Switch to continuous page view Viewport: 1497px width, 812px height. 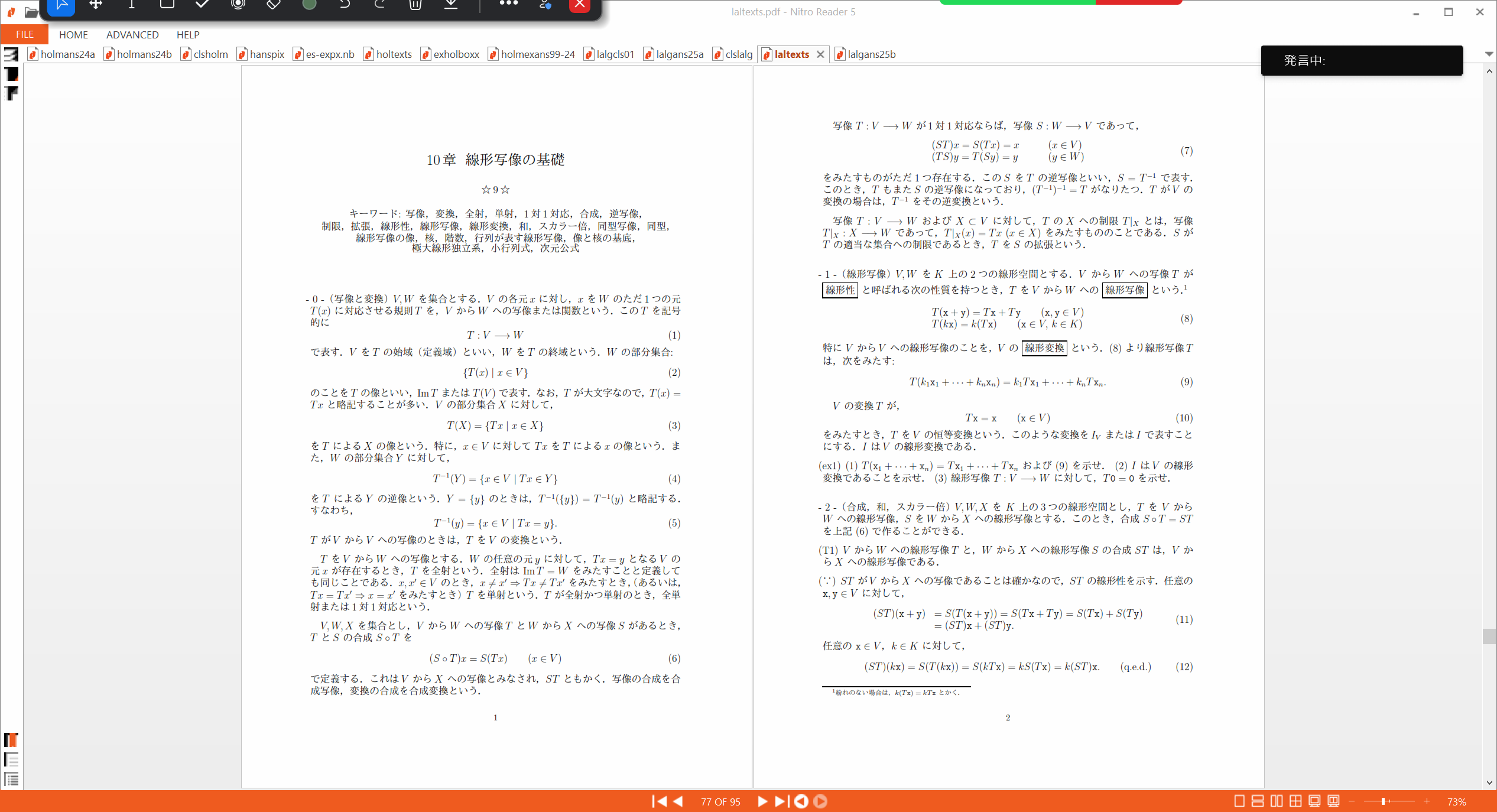coord(1258,801)
